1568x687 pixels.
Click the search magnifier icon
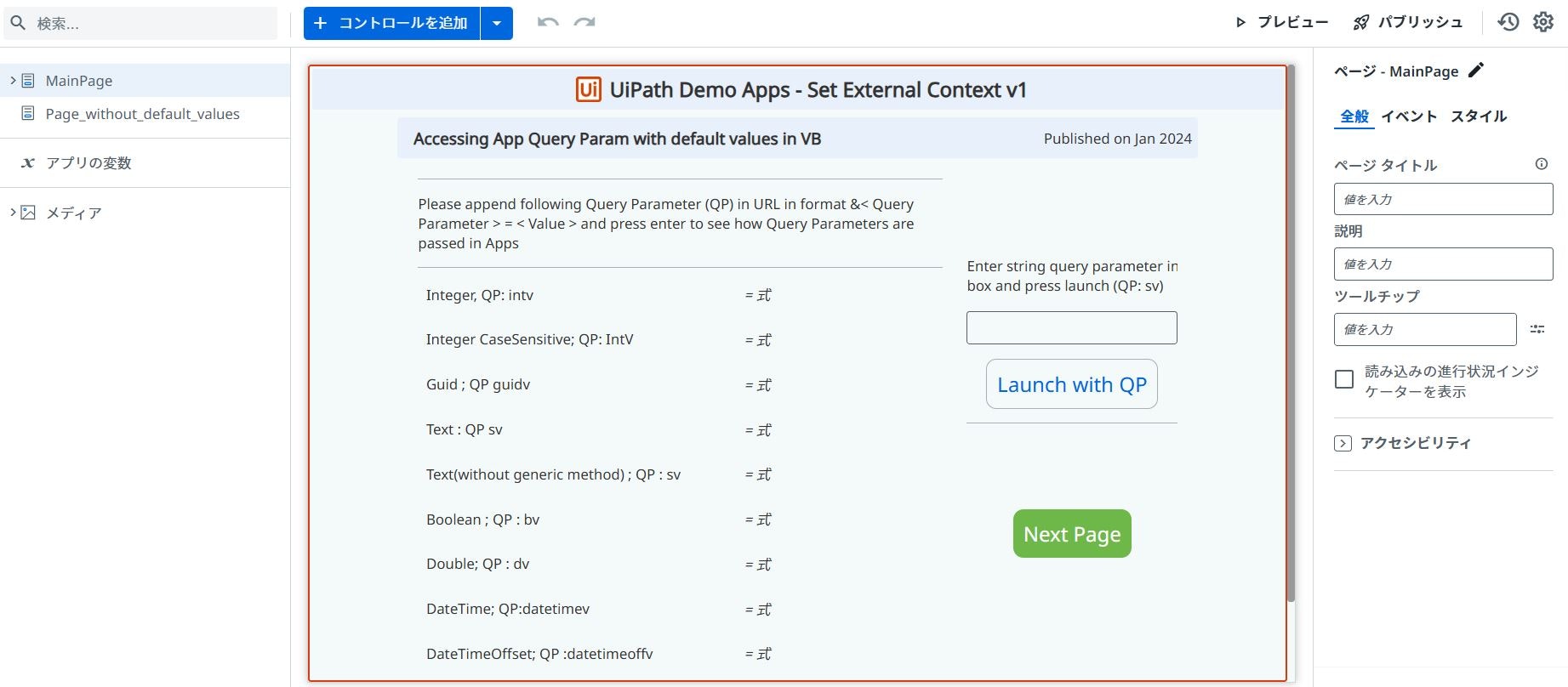pyautogui.click(x=18, y=23)
